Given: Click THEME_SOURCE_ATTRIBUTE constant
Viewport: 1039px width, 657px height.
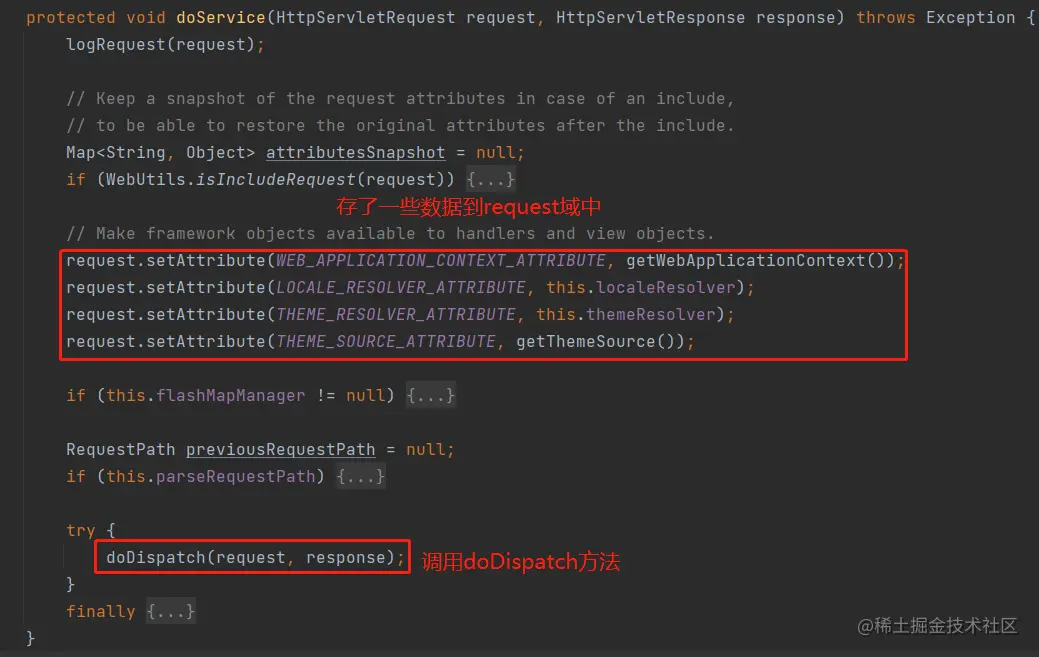Looking at the screenshot, I should coord(386,342).
